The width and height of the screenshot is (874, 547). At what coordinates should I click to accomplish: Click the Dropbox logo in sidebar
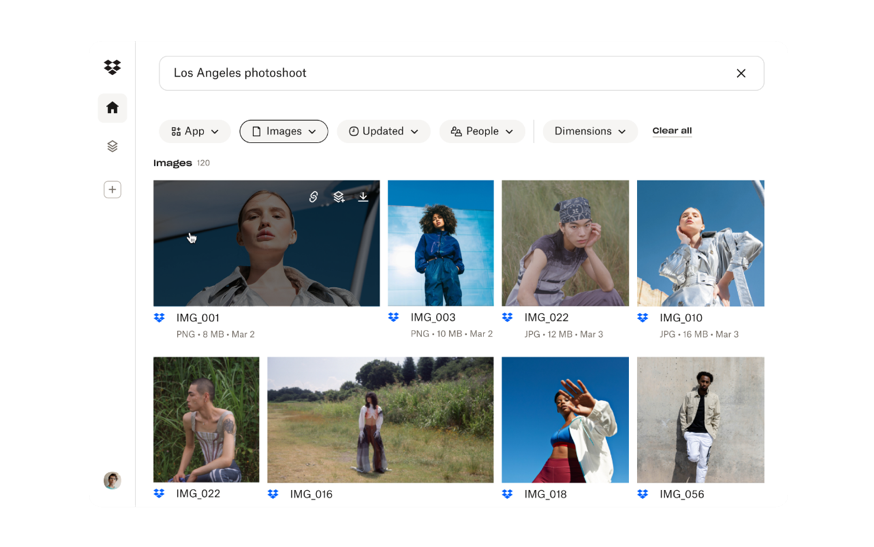click(112, 68)
